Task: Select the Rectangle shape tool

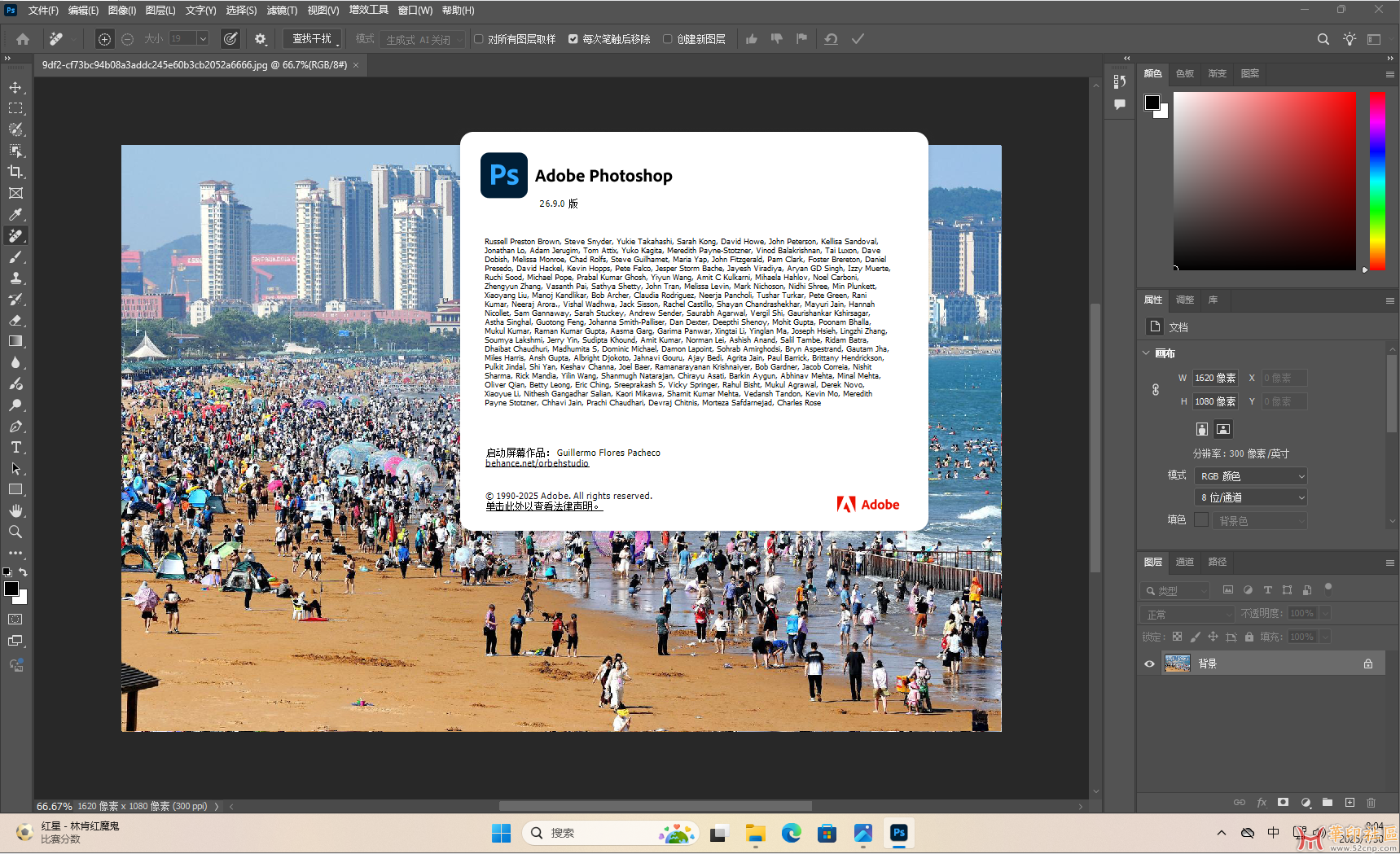Action: click(15, 490)
